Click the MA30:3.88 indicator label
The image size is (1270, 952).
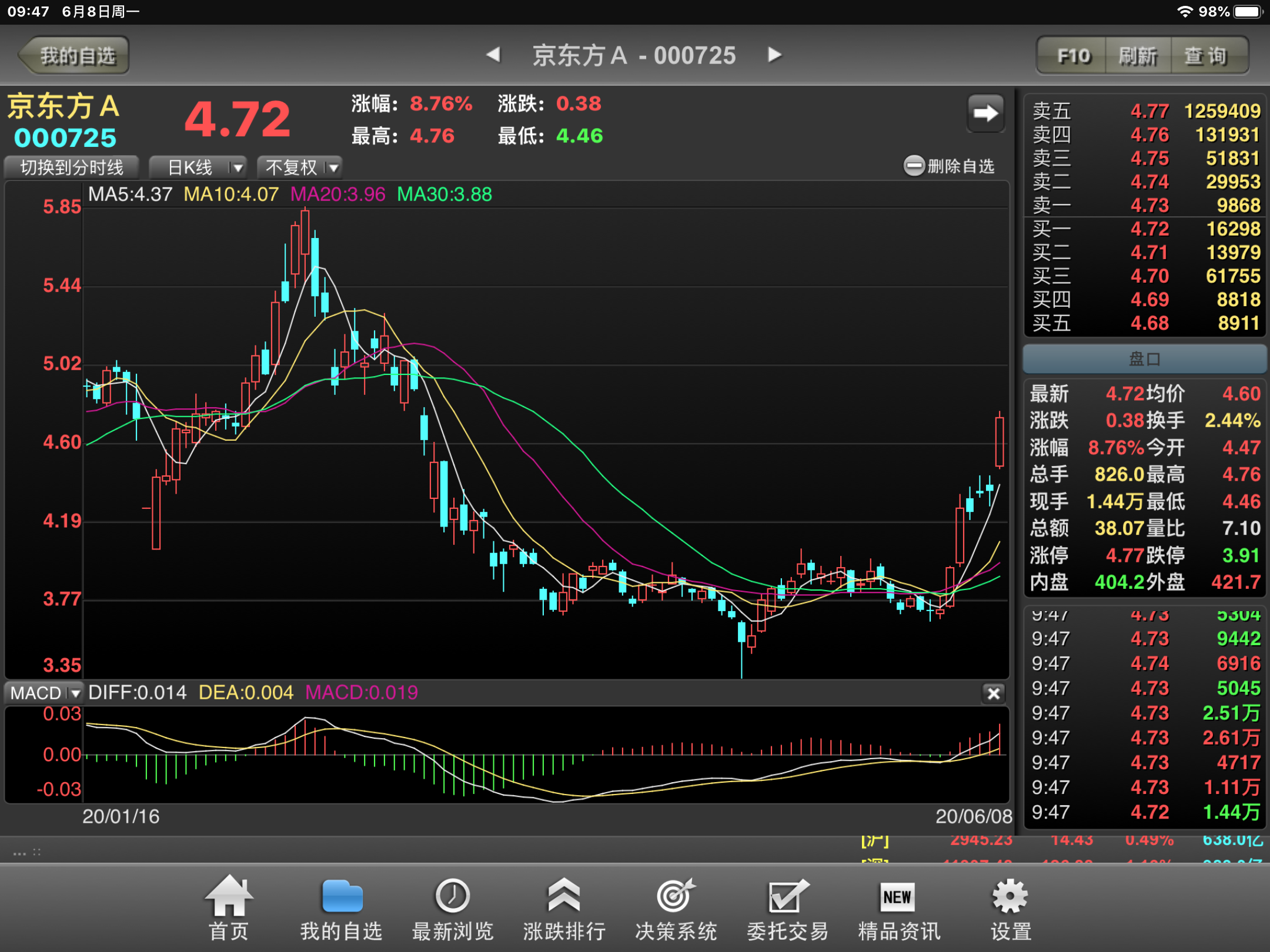(444, 195)
